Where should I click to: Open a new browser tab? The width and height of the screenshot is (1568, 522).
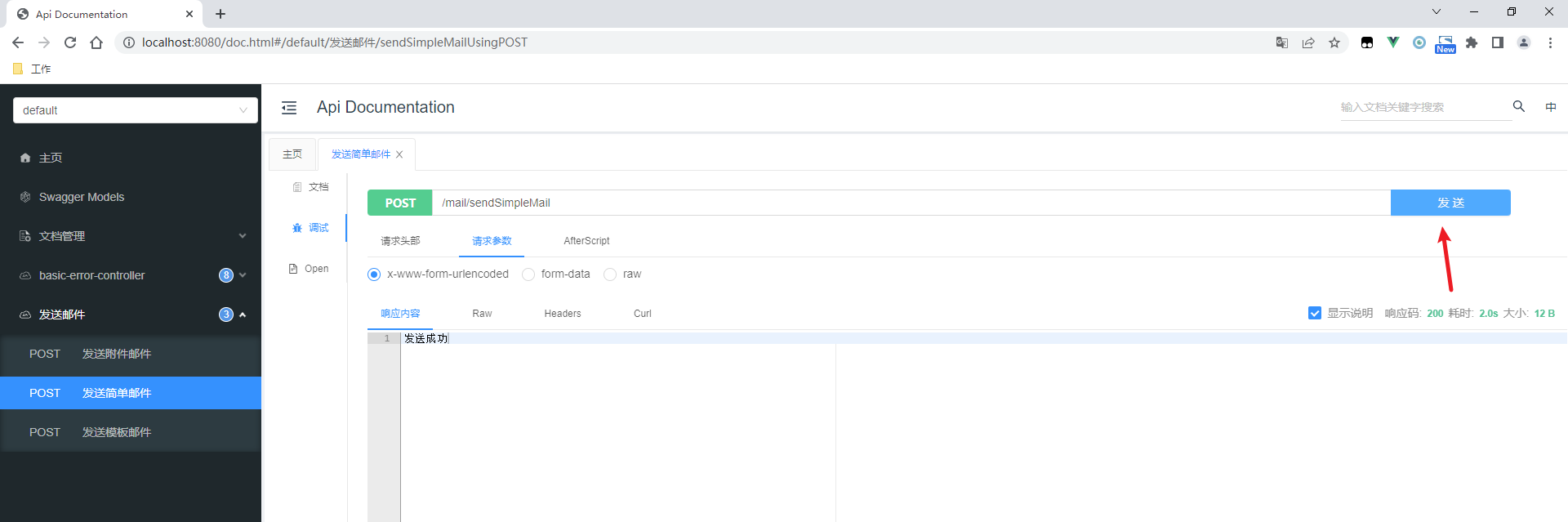point(220,14)
